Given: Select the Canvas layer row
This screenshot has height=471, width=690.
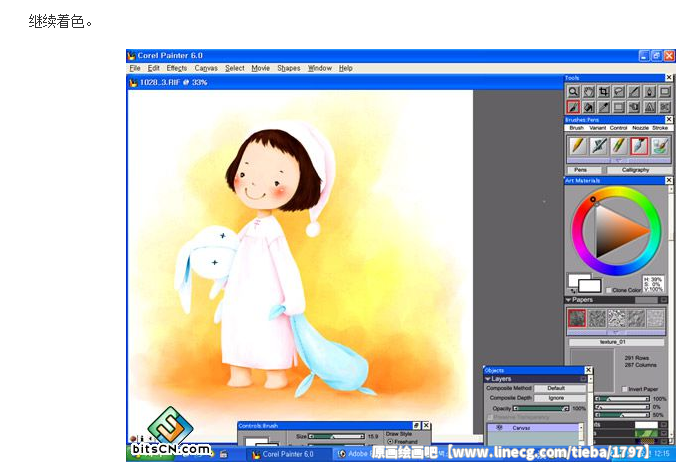Looking at the screenshot, I should coord(535,428).
